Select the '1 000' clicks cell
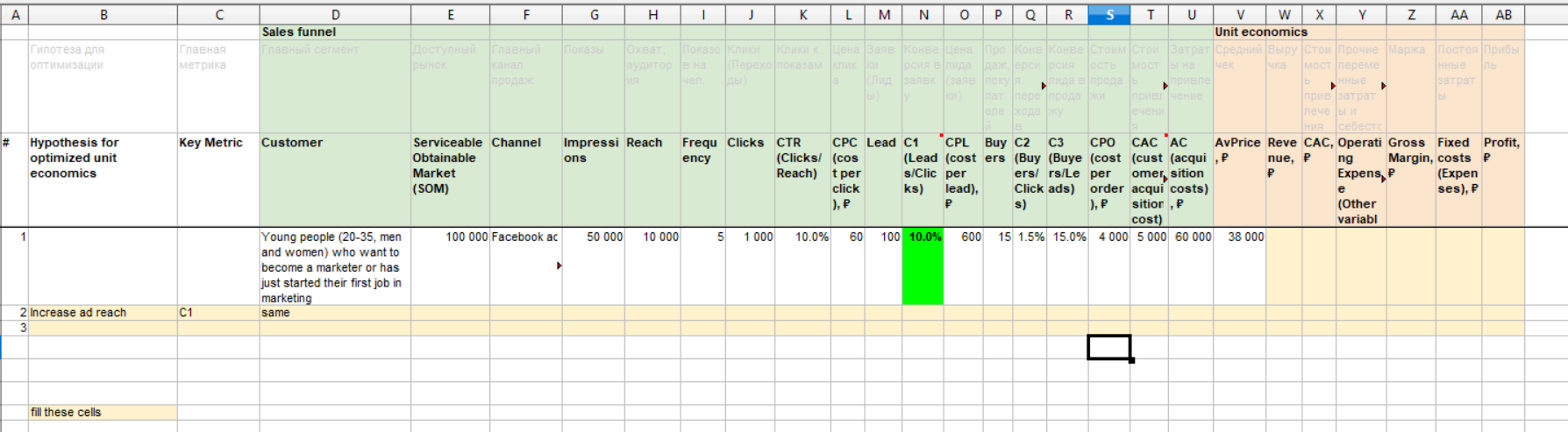The image size is (1568, 432). 750,266
